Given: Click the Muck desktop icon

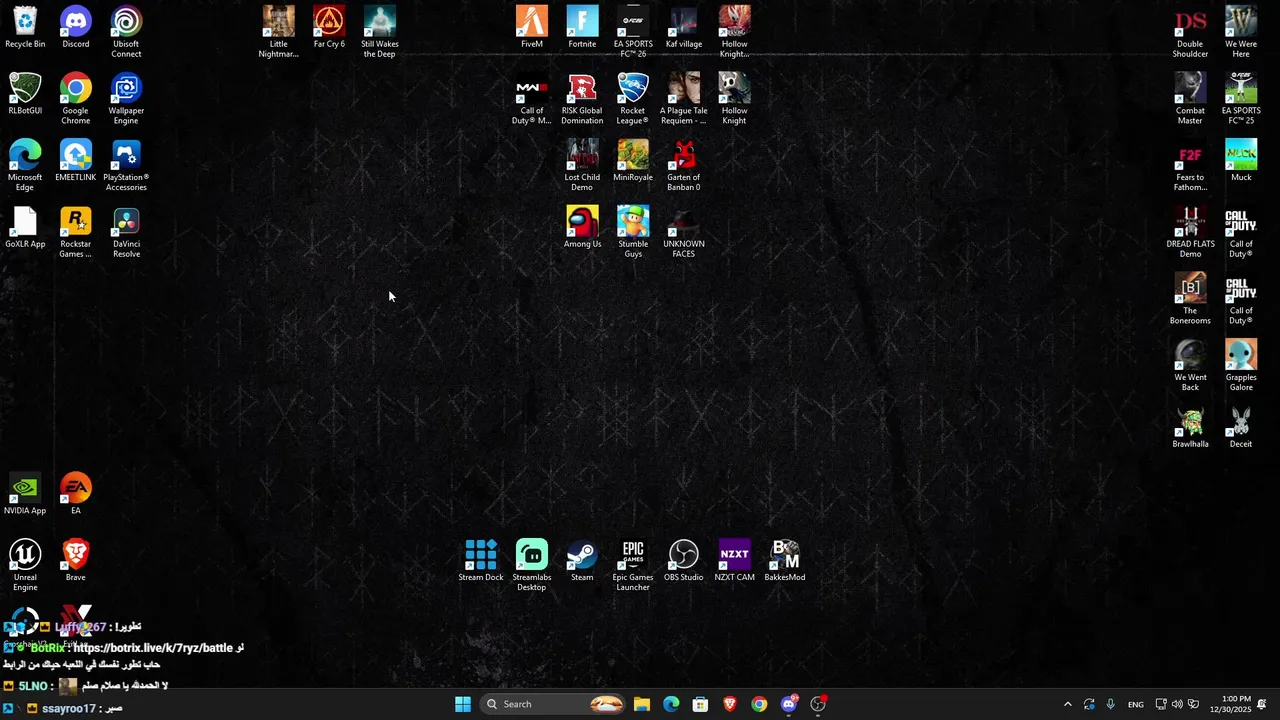Looking at the screenshot, I should tap(1241, 161).
